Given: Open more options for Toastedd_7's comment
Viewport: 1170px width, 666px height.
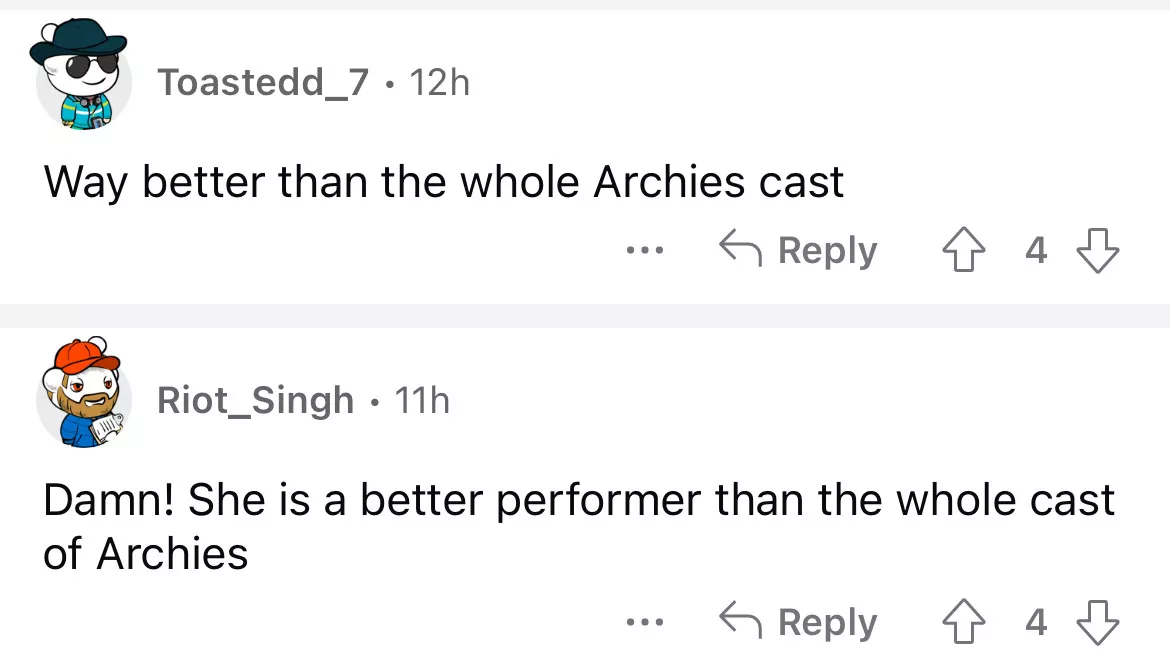Looking at the screenshot, I should pos(639,251).
